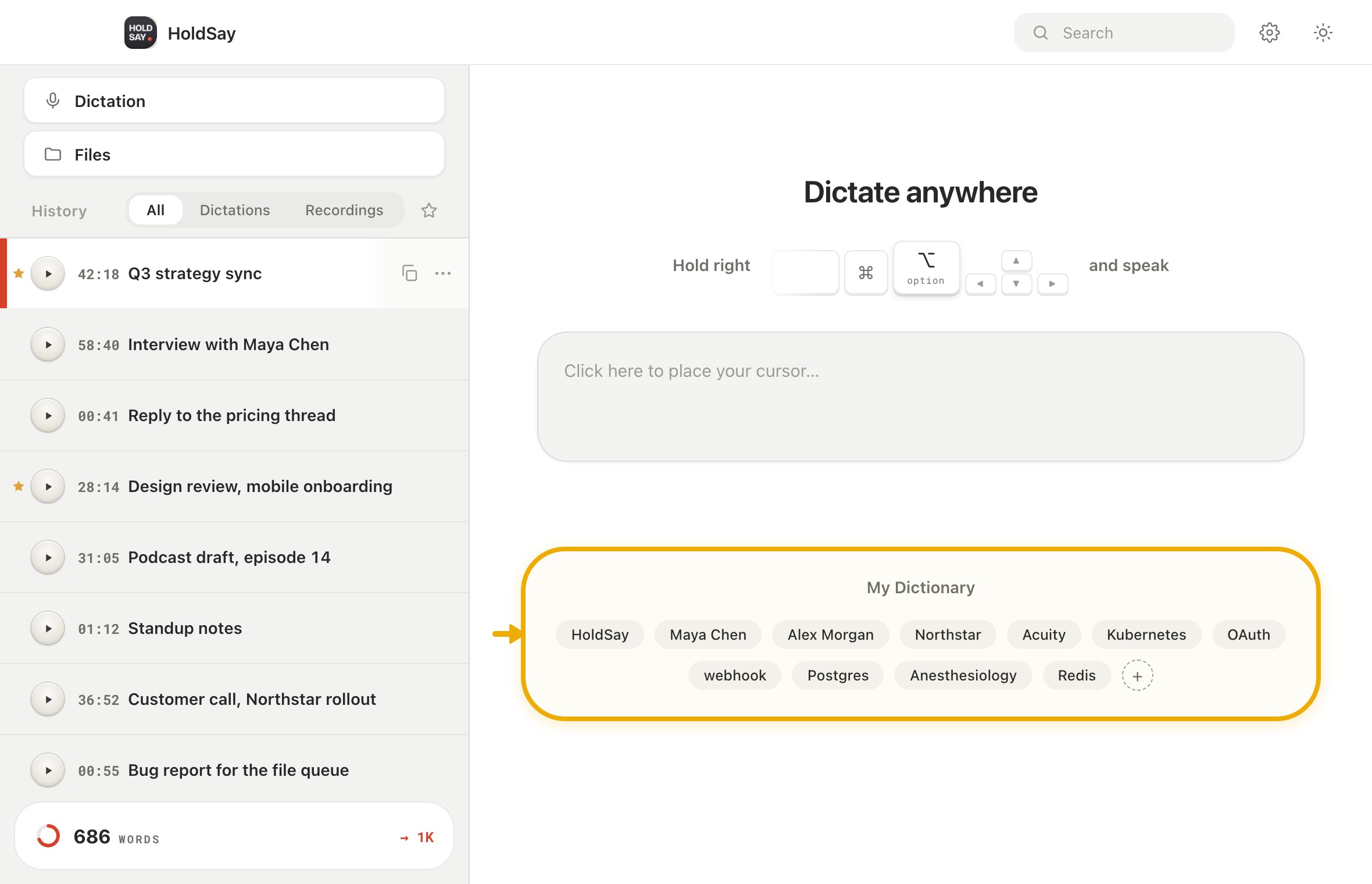Copy the Q3 strategy sync transcript
Viewport: 1372px width, 884px height.
click(410, 273)
